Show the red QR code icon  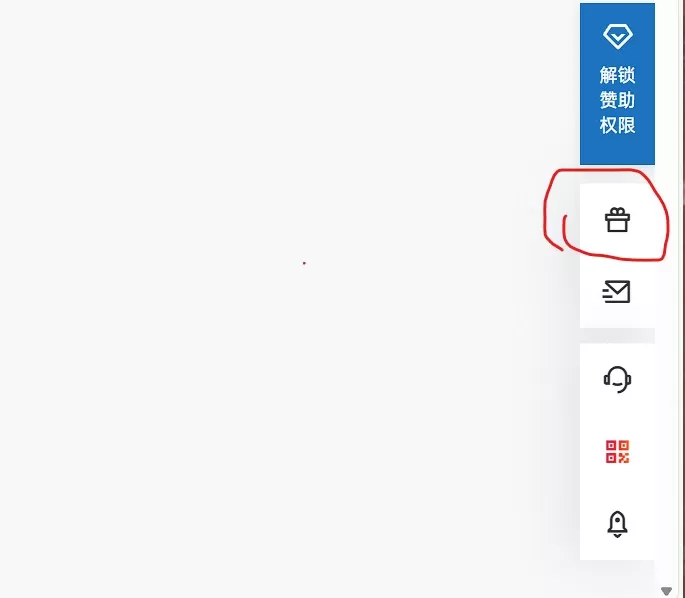(617, 451)
